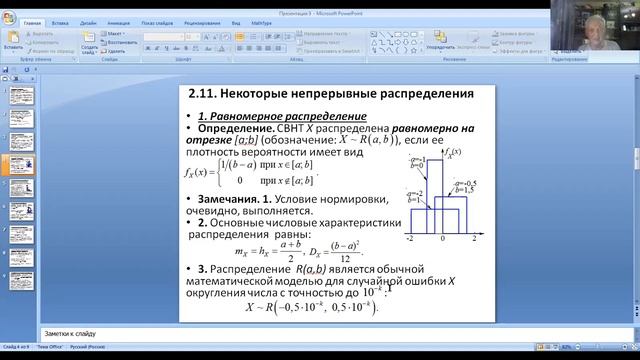Click the Создать слайд new slide icon
The height and width of the screenshot is (360, 640).
89,38
